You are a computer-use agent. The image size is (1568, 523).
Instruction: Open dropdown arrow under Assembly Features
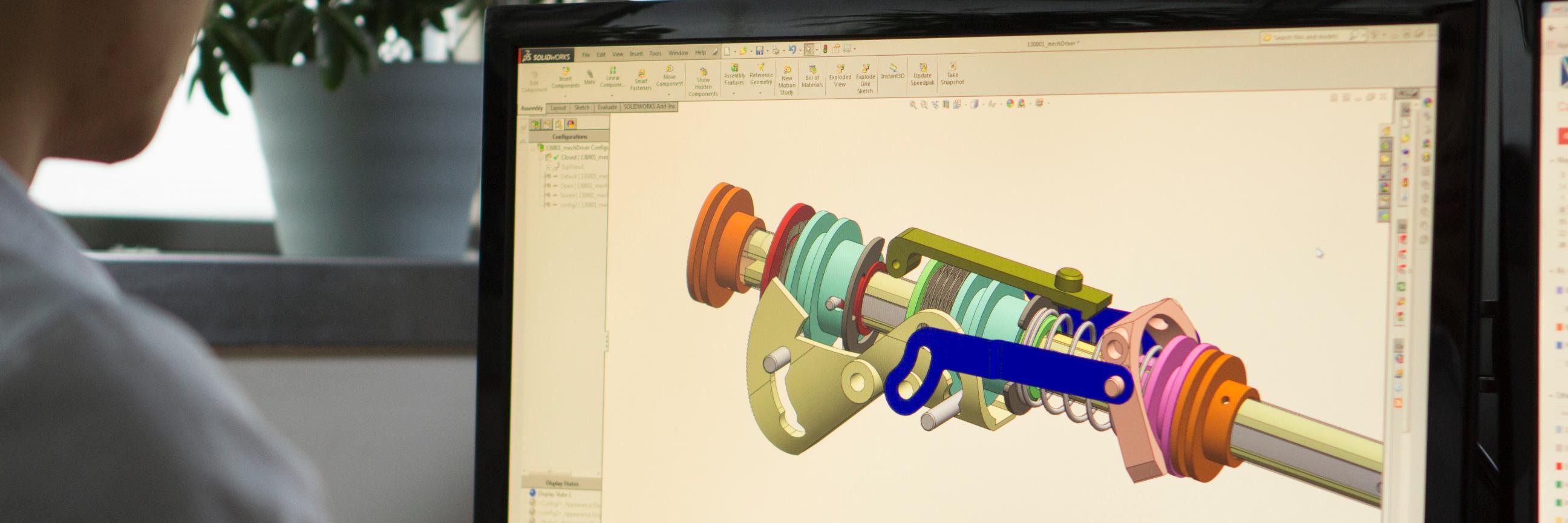(x=733, y=93)
